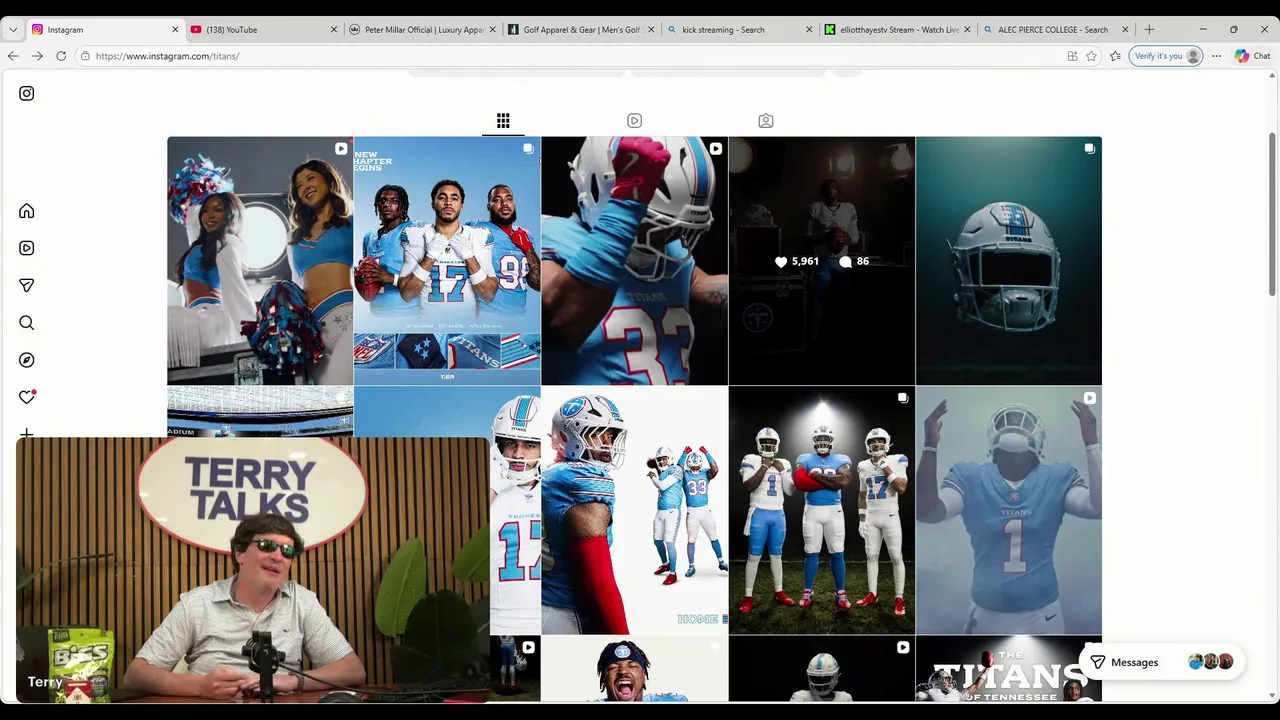The height and width of the screenshot is (720, 1280).
Task: Open direct messages paper-plane icon
Action: pos(27,285)
